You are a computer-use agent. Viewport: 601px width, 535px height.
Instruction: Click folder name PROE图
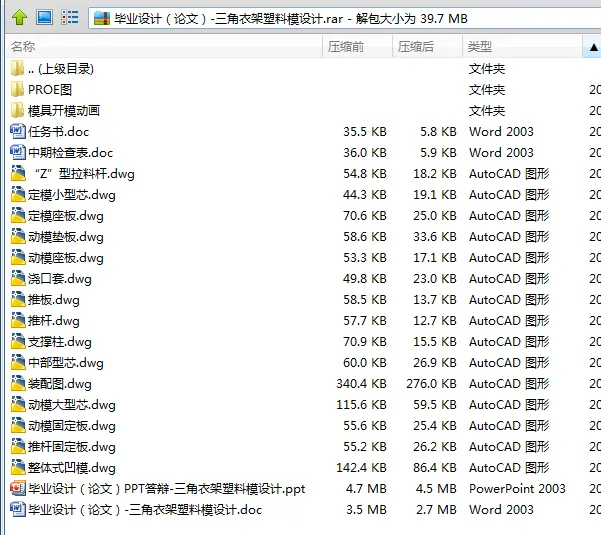click(50, 90)
